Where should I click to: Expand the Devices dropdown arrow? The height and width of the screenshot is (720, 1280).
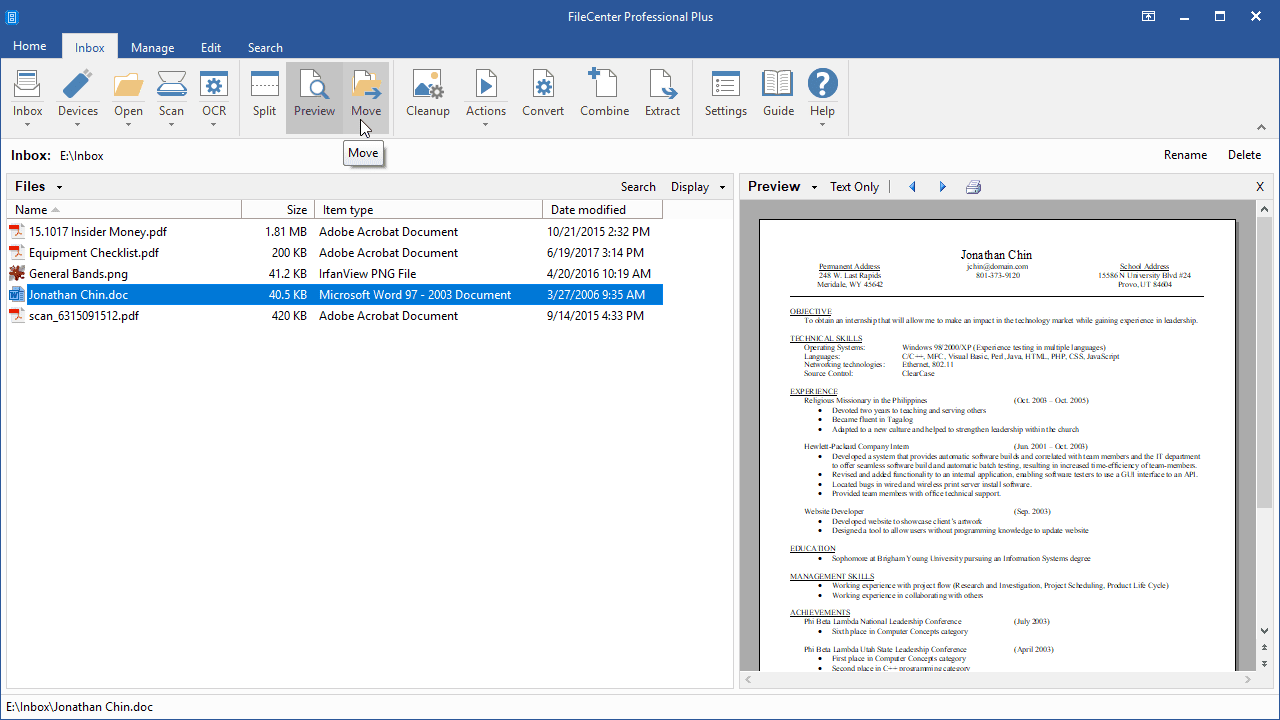pyautogui.click(x=77, y=125)
